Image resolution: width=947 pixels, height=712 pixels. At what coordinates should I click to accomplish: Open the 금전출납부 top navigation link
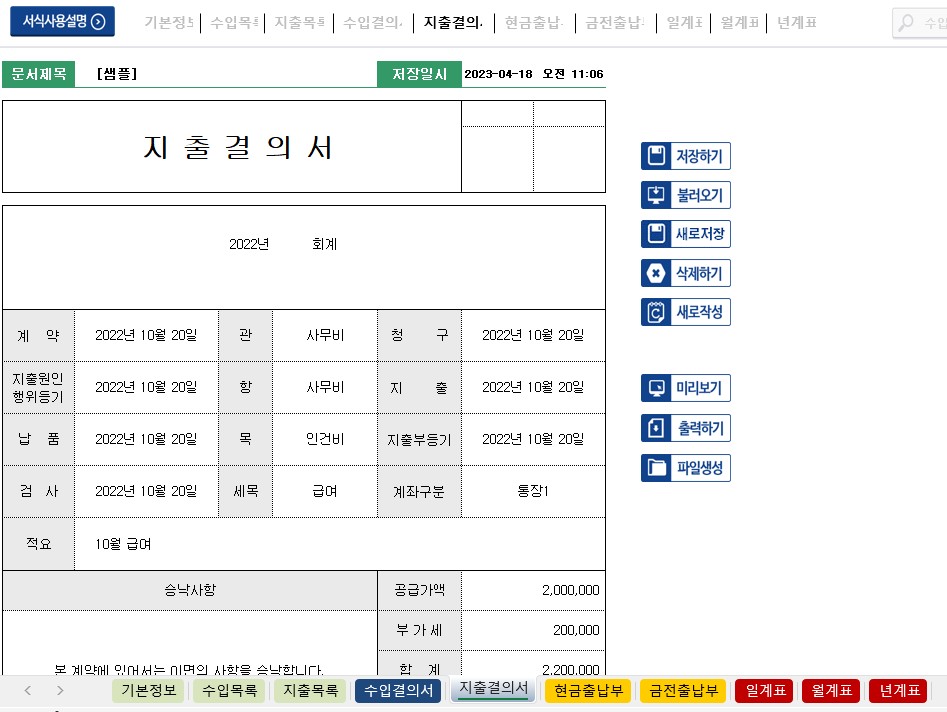pos(615,23)
